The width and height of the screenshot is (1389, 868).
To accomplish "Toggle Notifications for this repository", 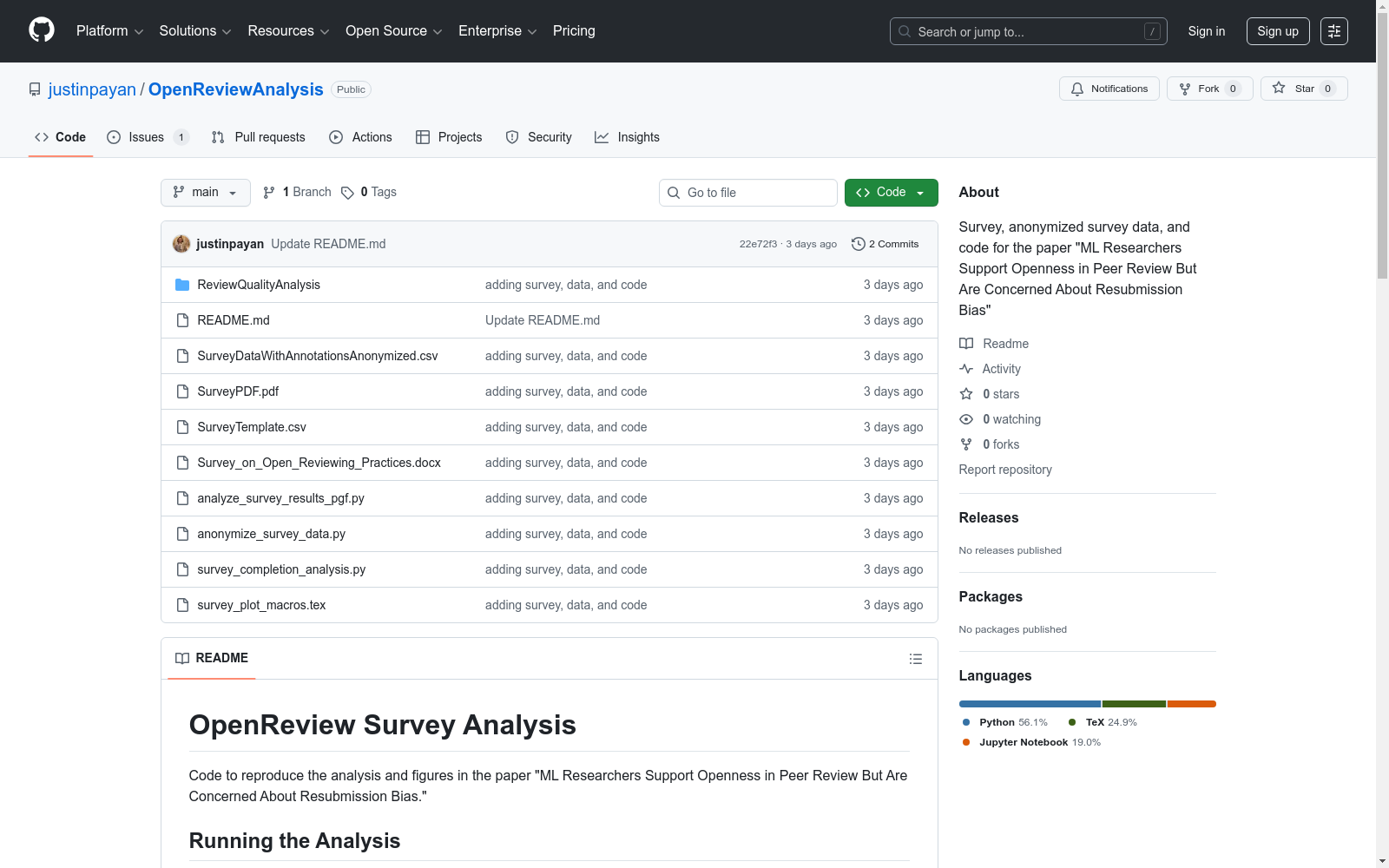I will [x=1109, y=89].
